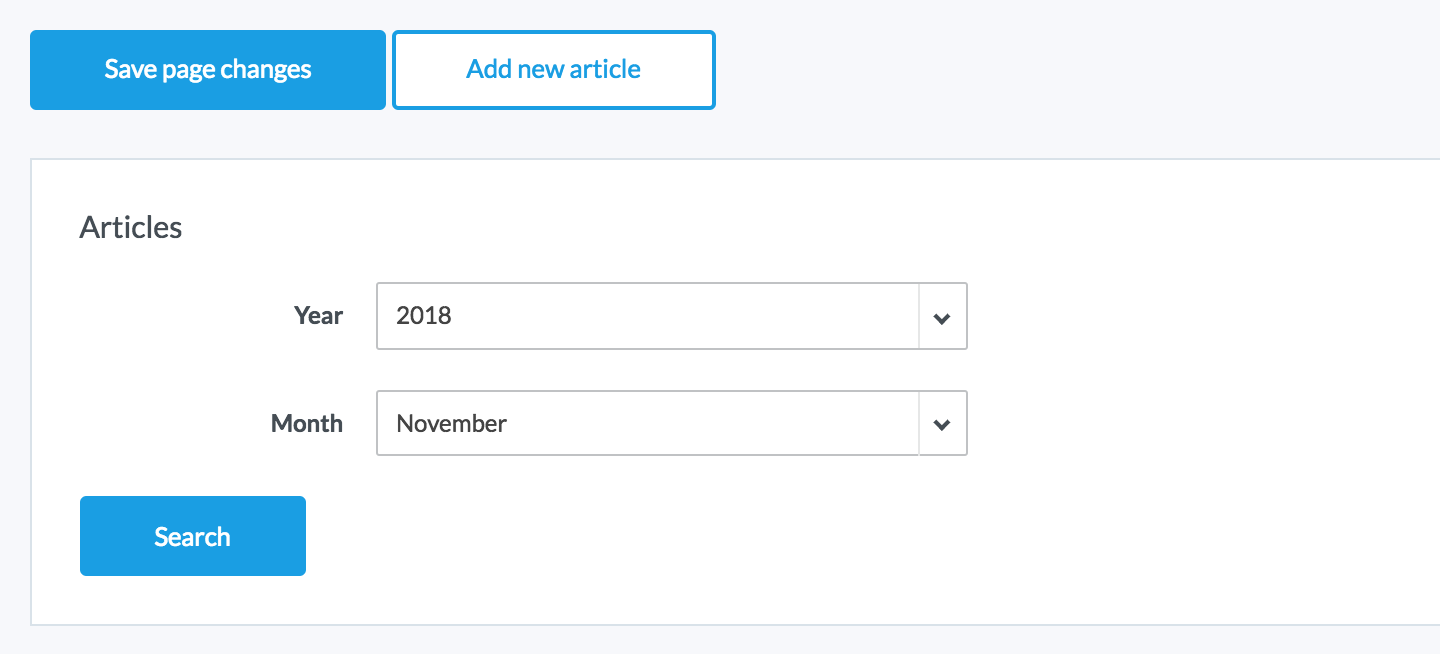Open the Month dropdown field
The image size is (1440, 654).
pyautogui.click(x=647, y=423)
